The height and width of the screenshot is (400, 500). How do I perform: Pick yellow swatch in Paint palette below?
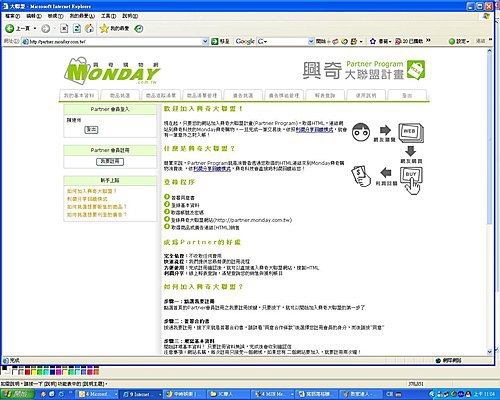(34, 372)
